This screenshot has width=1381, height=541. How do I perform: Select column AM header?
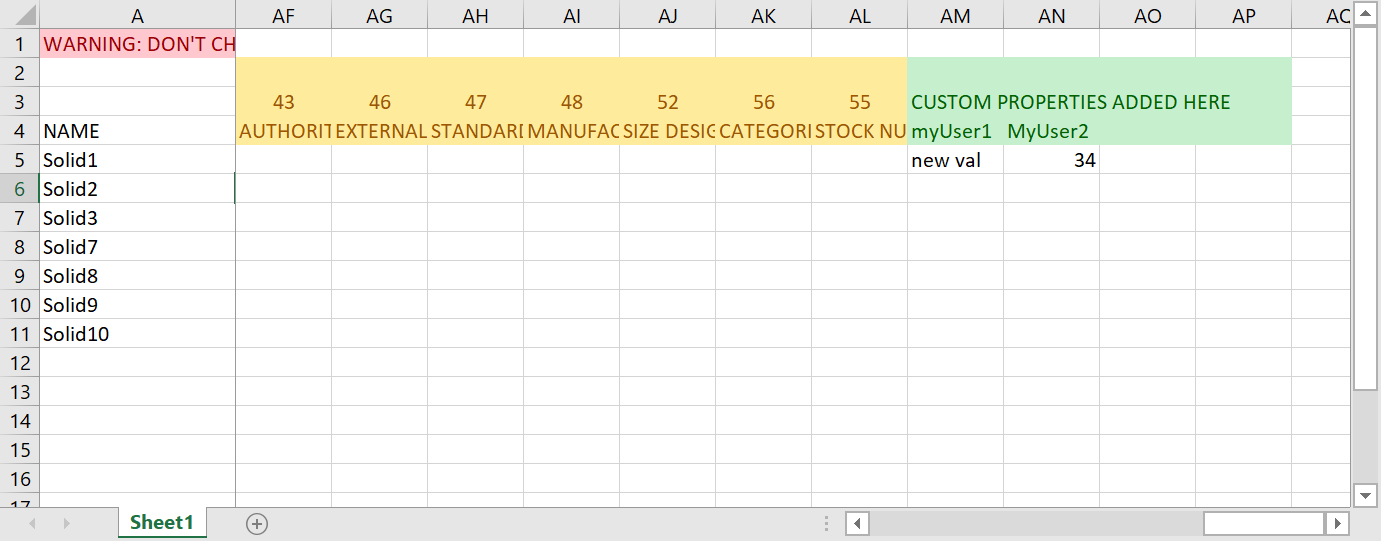(955, 16)
